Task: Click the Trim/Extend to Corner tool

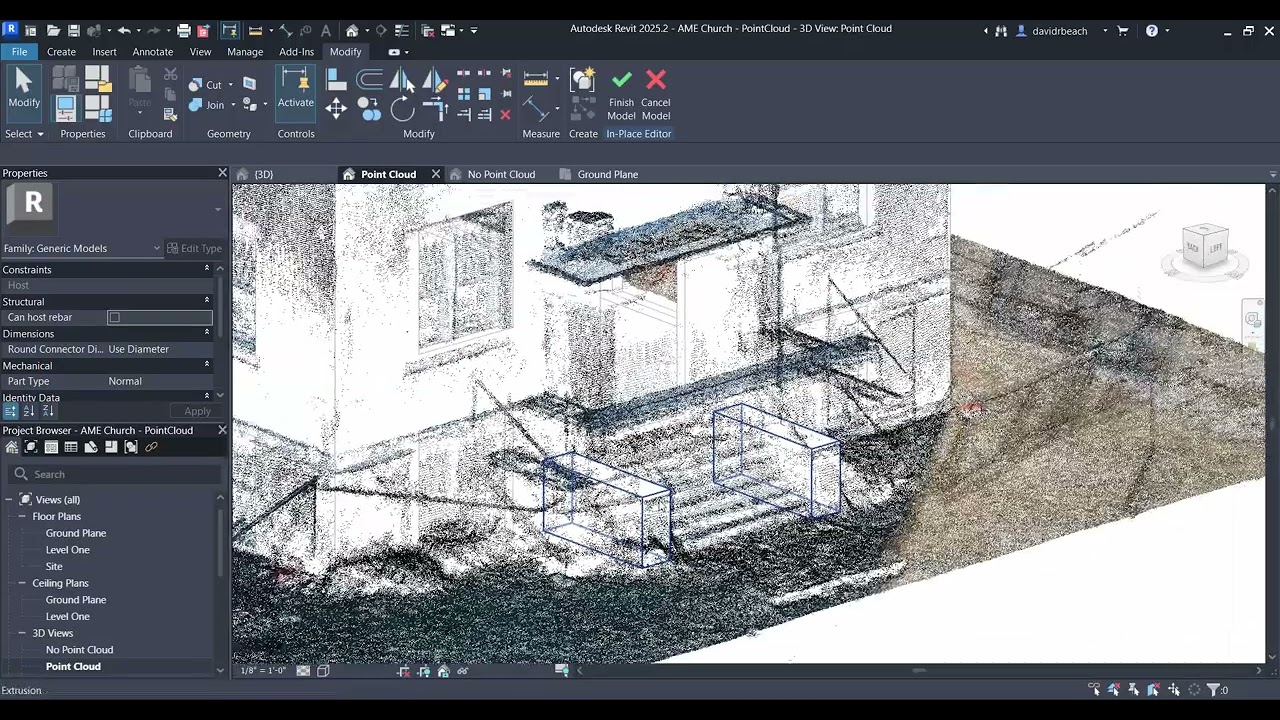Action: point(435,109)
